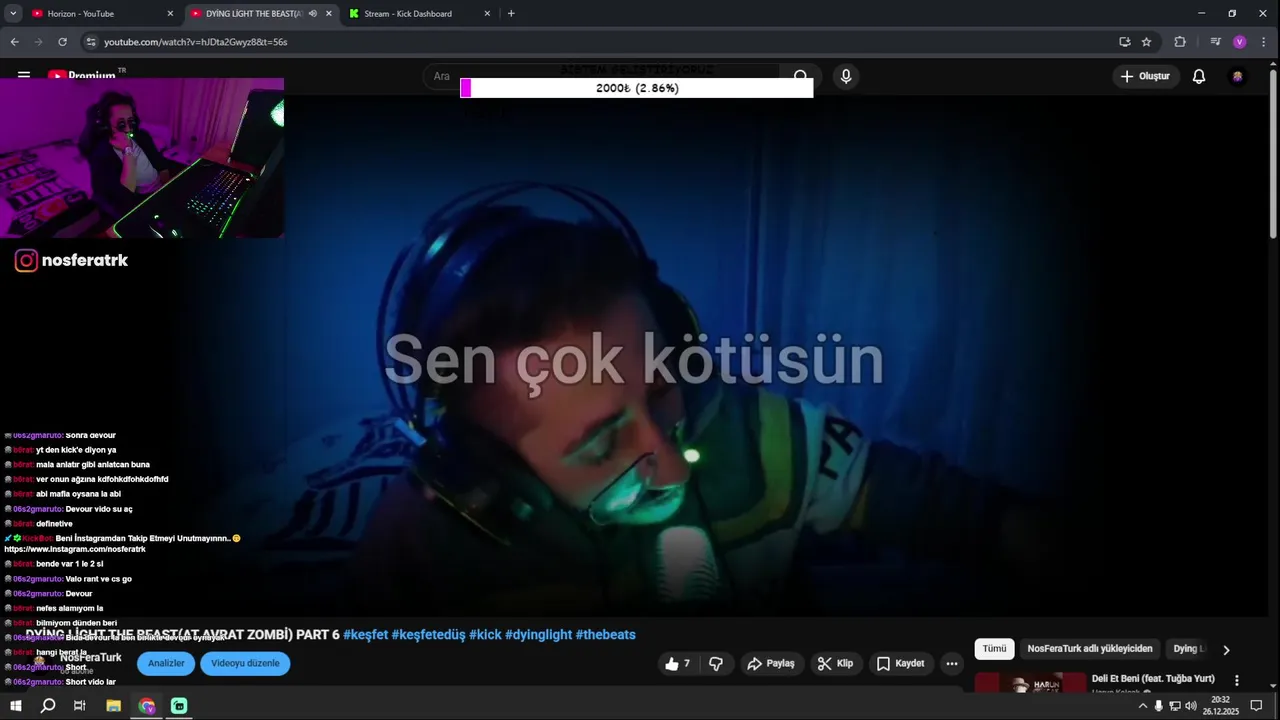Screen dimensions: 1280x720
Task: Show hidden system tray icons
Action: click(1143, 706)
